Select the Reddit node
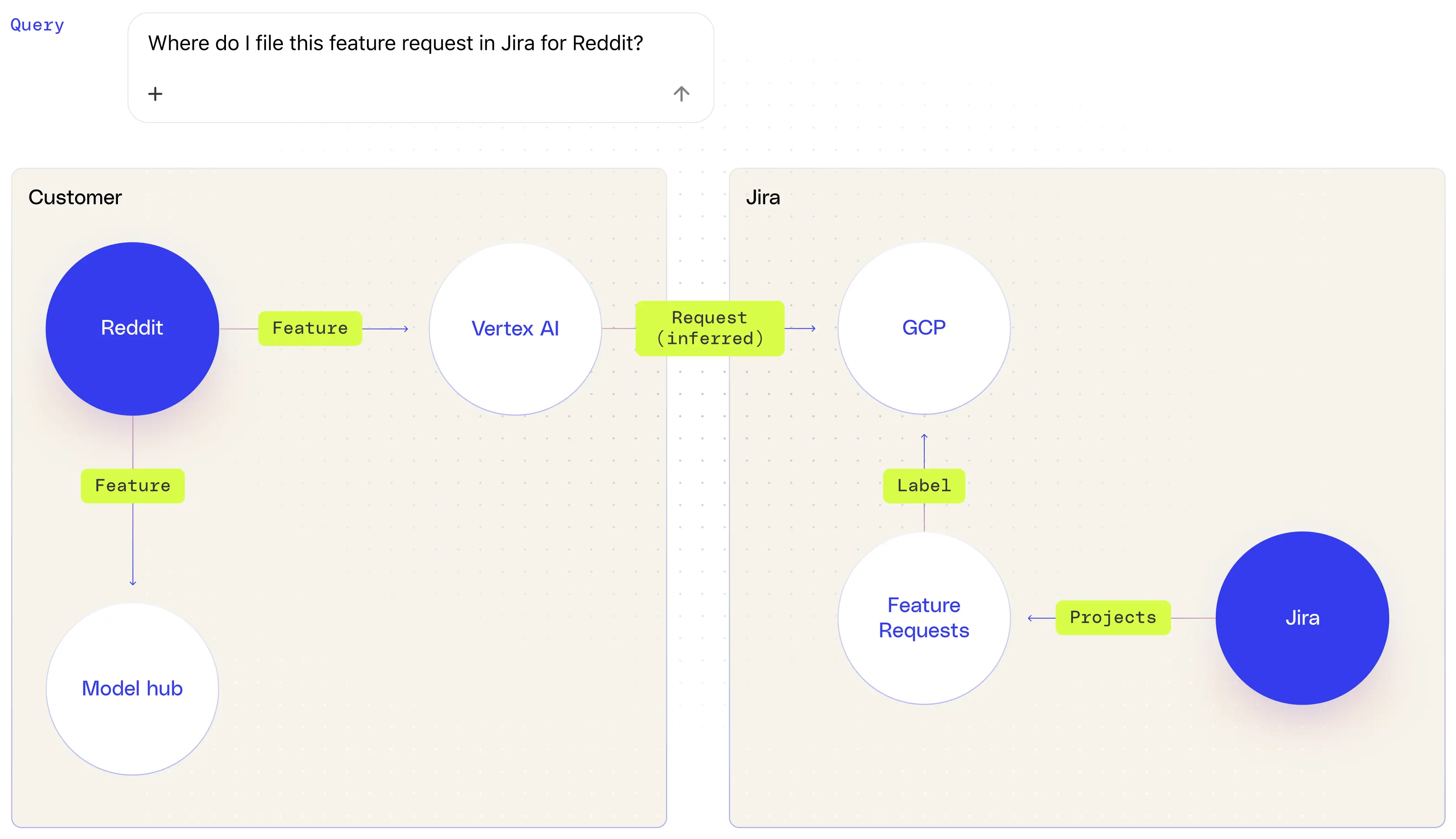 click(133, 329)
